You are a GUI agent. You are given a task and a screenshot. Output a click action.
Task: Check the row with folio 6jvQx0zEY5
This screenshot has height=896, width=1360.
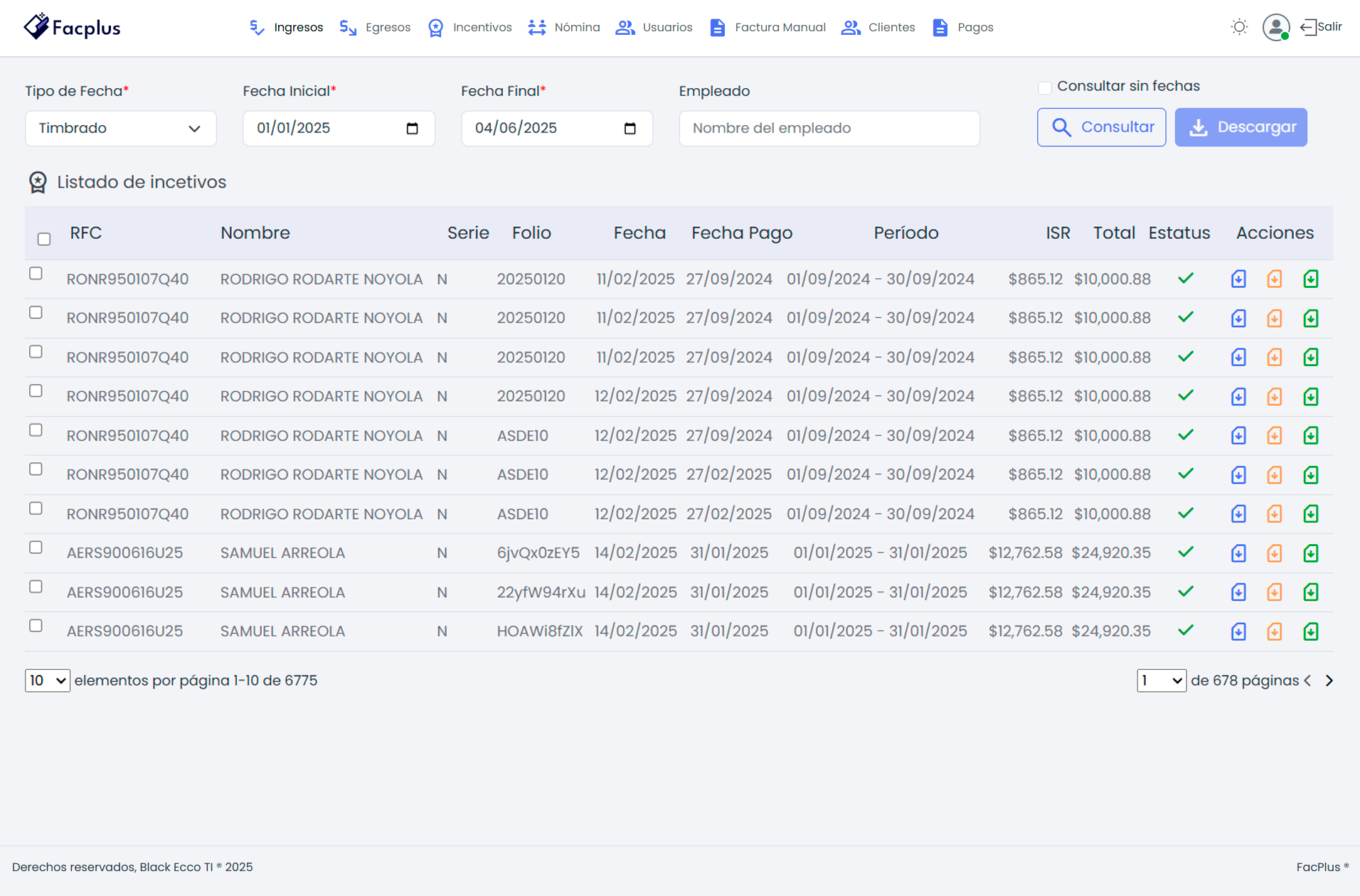pos(36,548)
